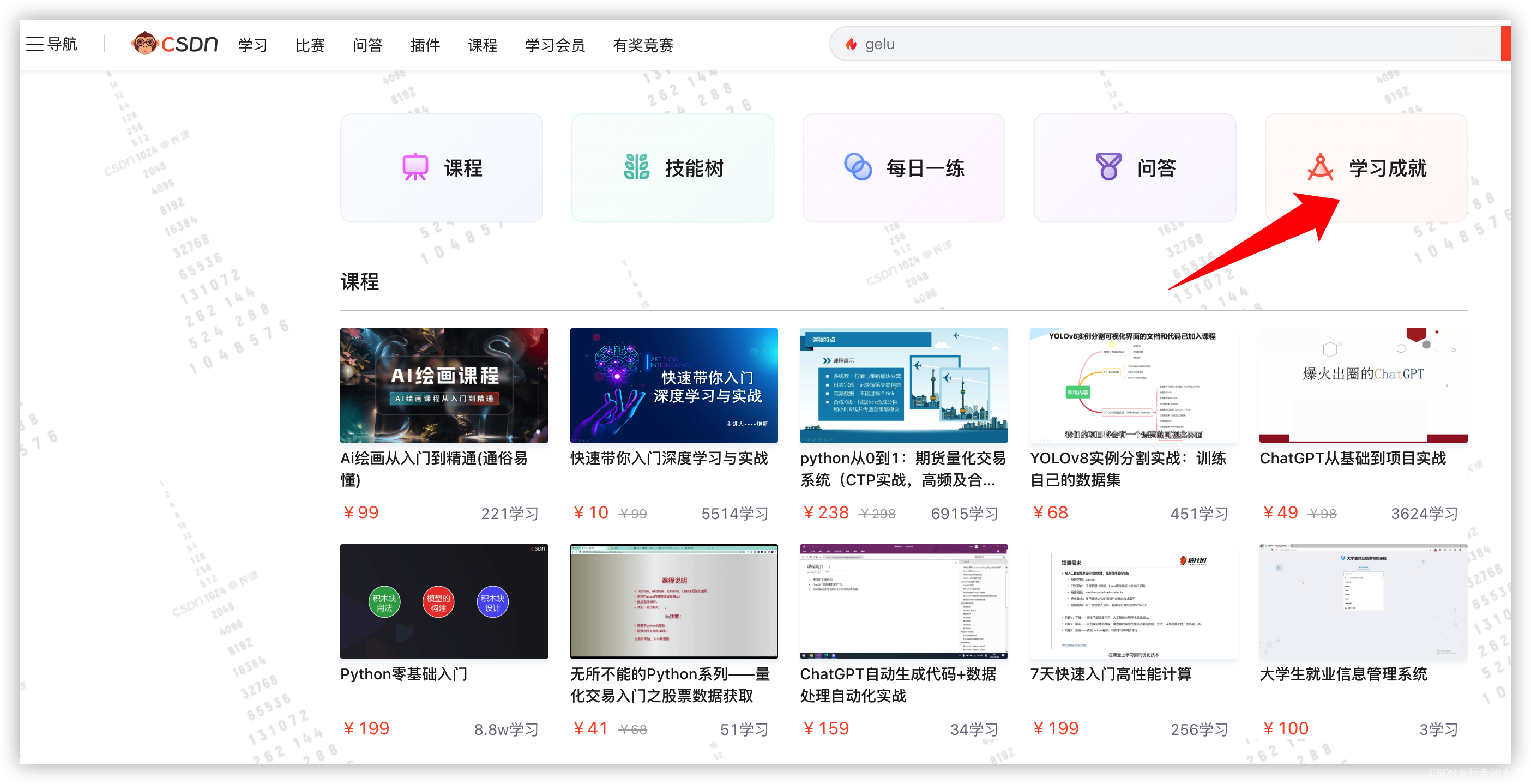The image size is (1531, 784).
Task: Click the CSDN monkey logo
Action: 144,44
